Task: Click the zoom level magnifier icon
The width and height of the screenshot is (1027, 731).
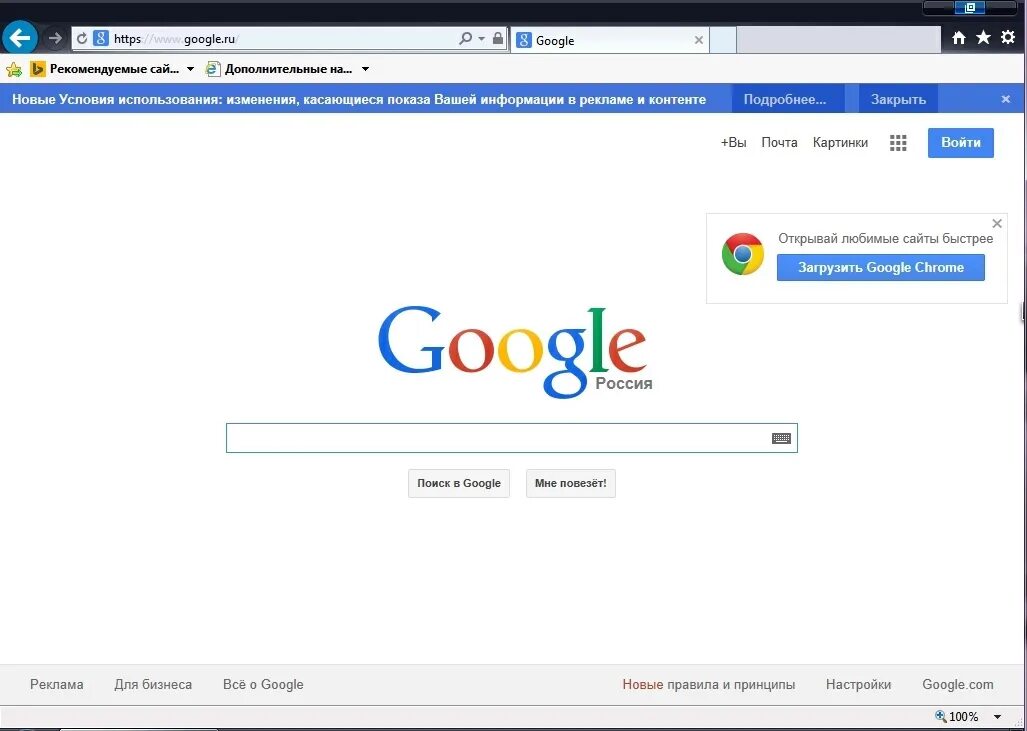Action: click(x=941, y=716)
